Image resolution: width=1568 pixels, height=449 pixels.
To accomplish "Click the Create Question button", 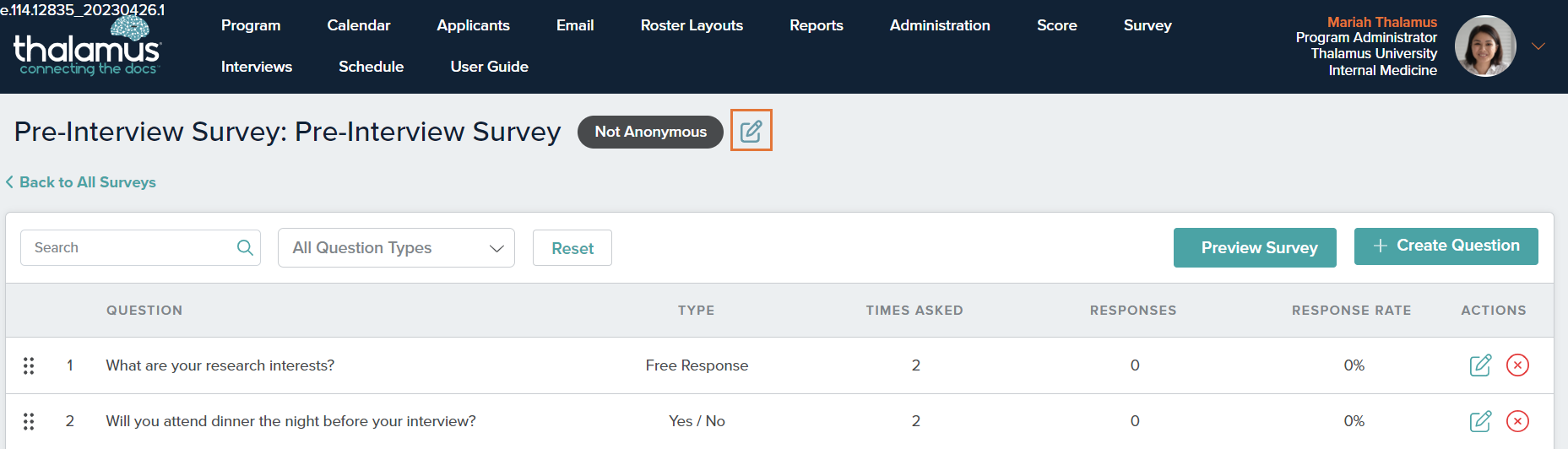I will point(1446,246).
